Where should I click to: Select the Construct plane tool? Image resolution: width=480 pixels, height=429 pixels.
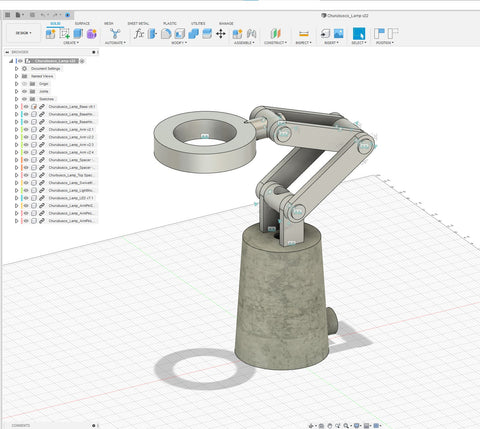pos(275,33)
